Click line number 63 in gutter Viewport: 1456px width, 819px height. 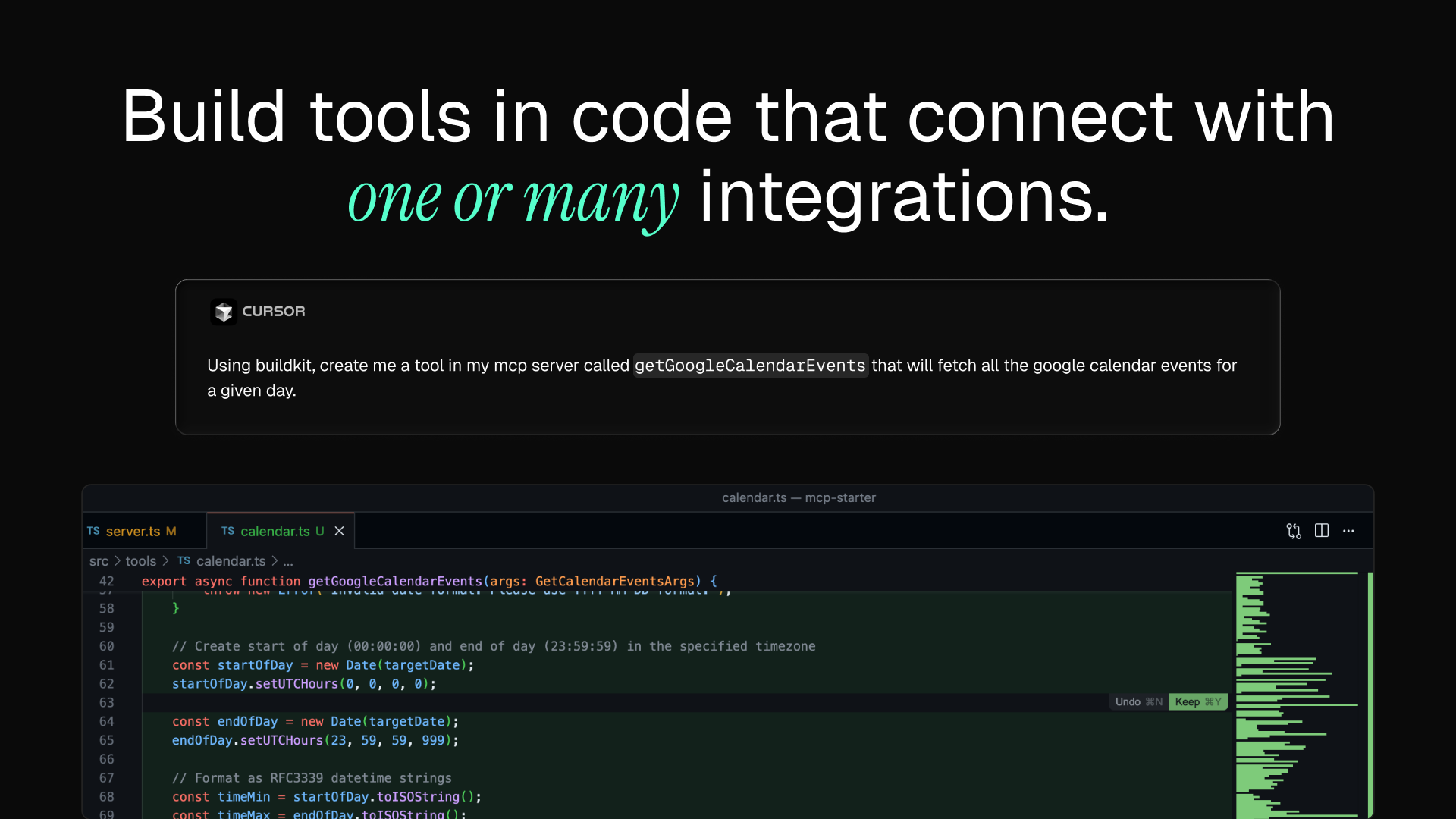click(106, 702)
